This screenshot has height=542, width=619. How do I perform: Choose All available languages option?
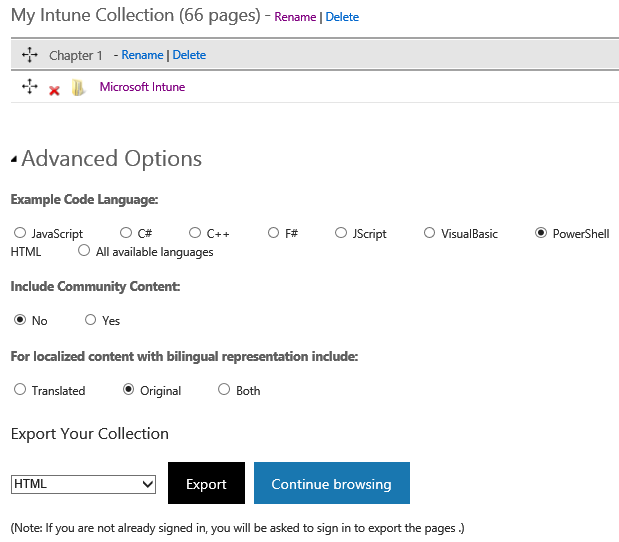pyautogui.click(x=84, y=251)
